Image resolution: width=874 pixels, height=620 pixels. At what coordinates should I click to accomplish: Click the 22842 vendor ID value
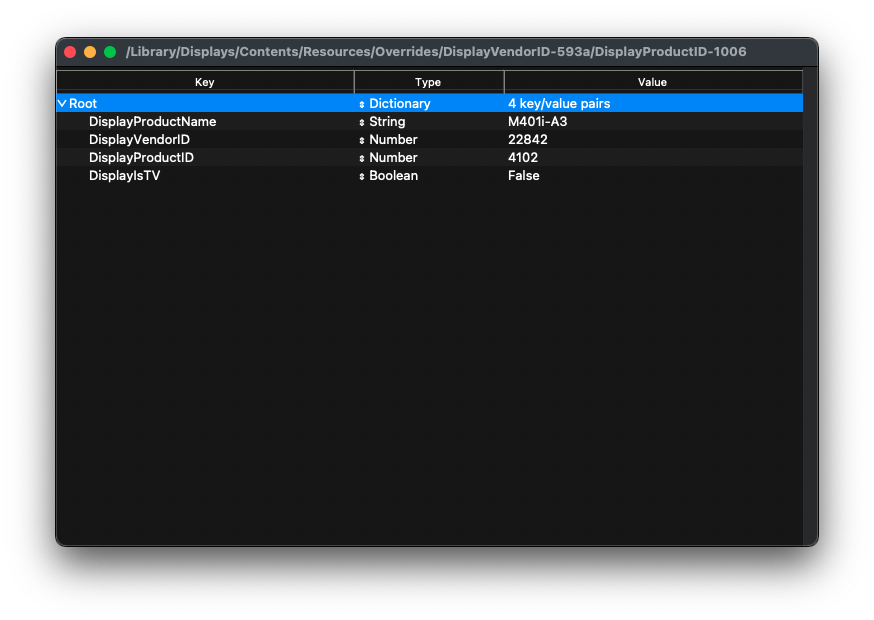(x=527, y=140)
